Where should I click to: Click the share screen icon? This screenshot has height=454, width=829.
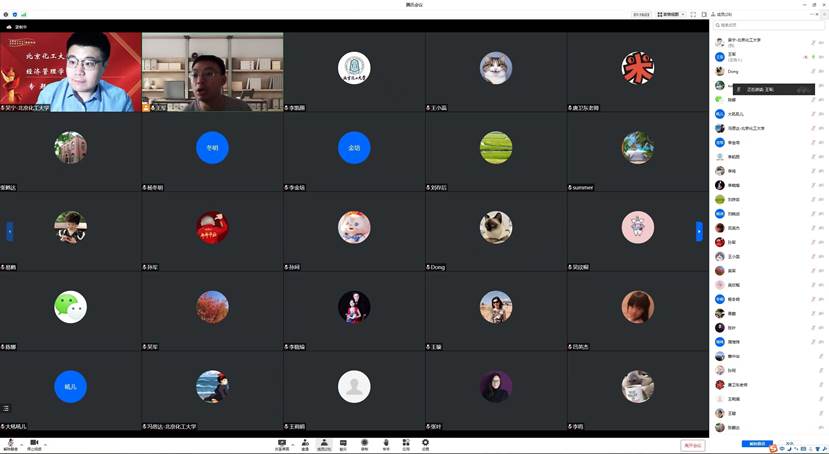[x=282, y=443]
